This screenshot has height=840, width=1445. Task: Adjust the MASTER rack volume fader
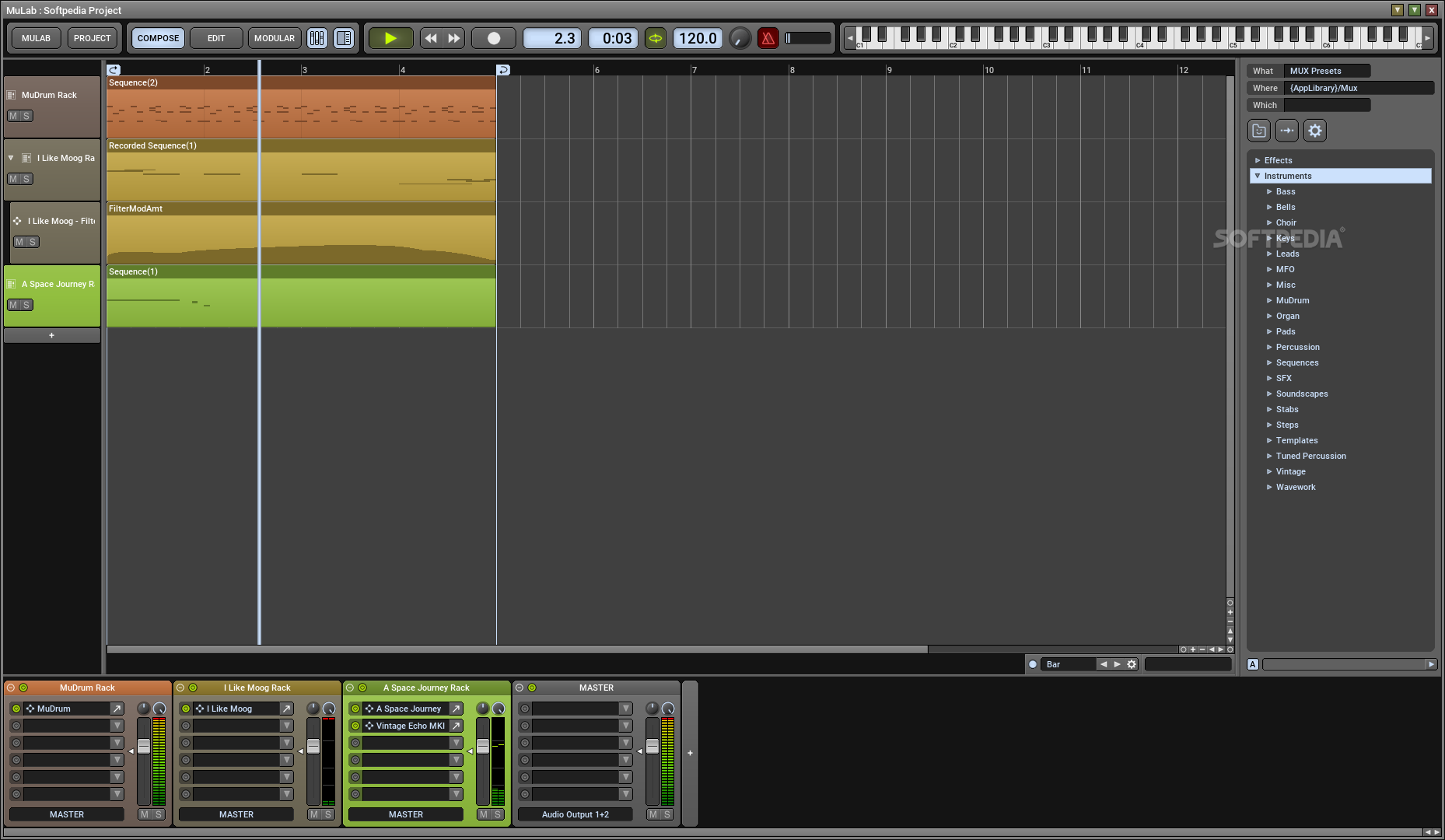pos(653,747)
